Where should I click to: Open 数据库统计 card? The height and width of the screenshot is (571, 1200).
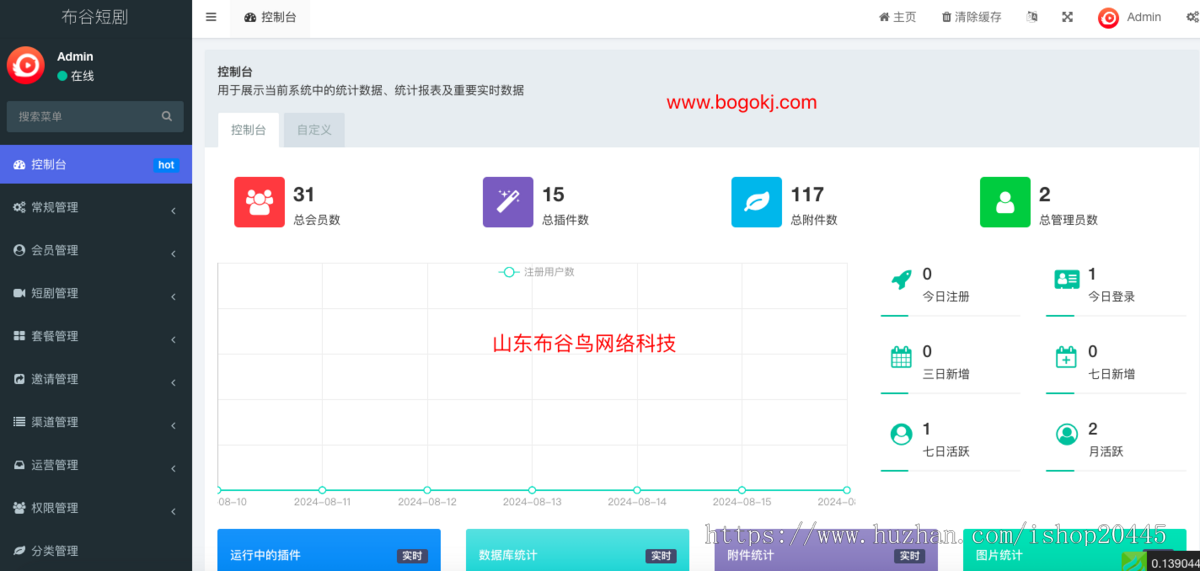pos(577,550)
